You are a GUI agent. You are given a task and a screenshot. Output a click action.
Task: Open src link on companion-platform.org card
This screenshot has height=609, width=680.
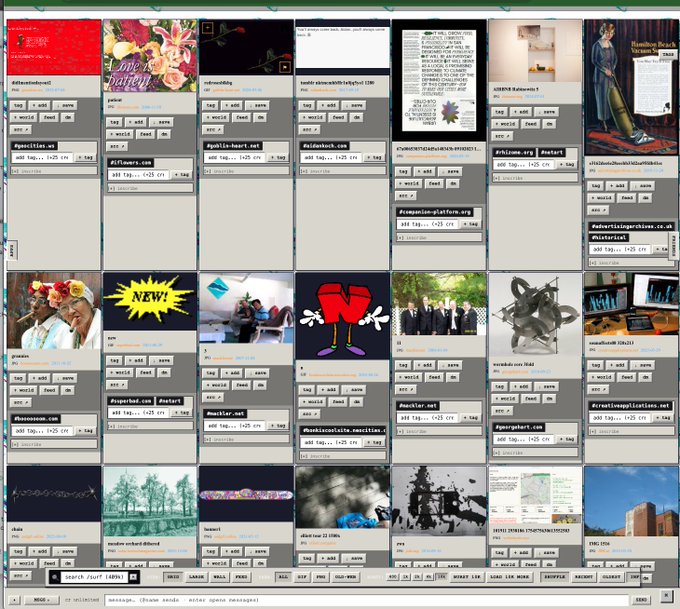[405, 196]
